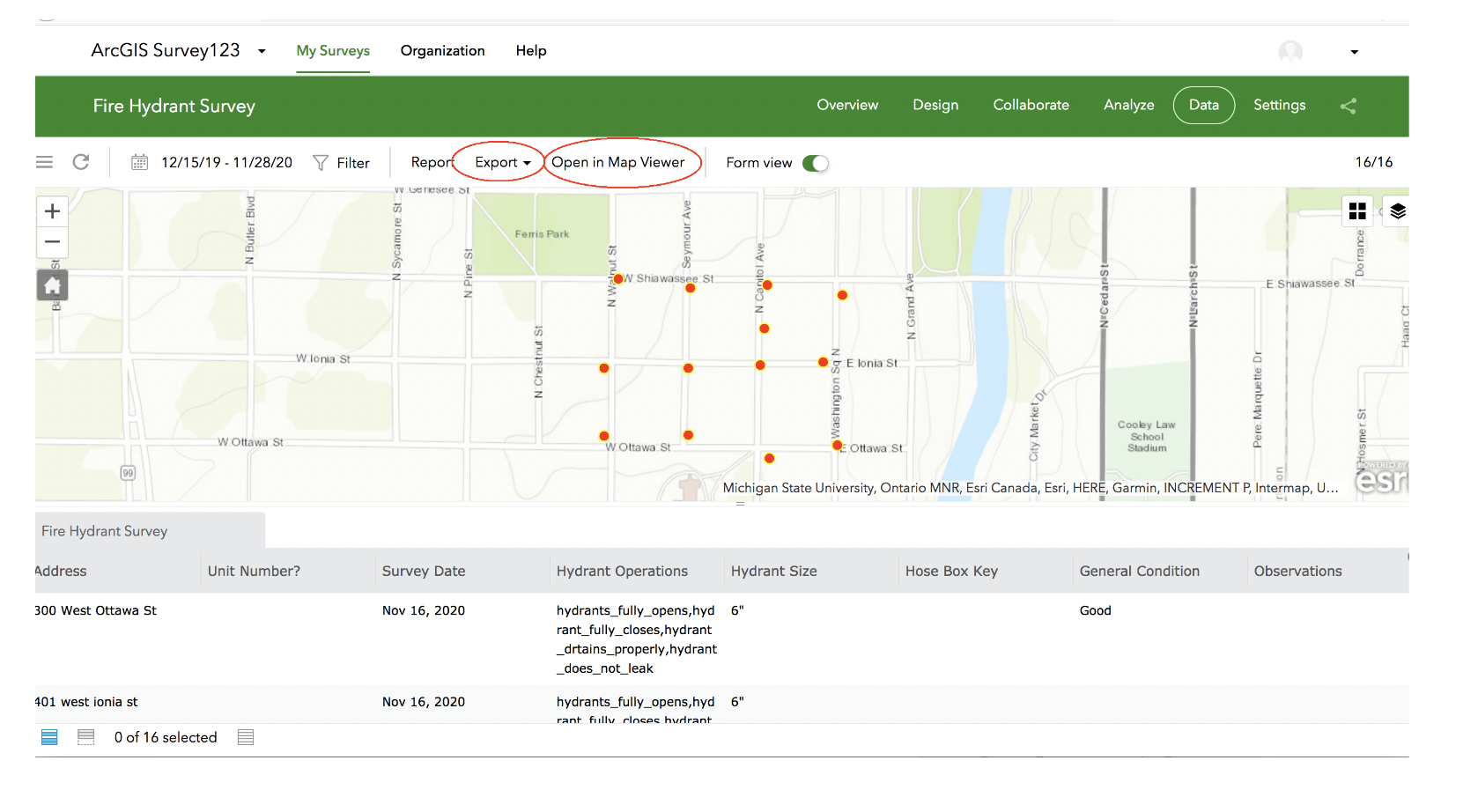
Task: Expand the Export dropdown
Action: point(503,162)
